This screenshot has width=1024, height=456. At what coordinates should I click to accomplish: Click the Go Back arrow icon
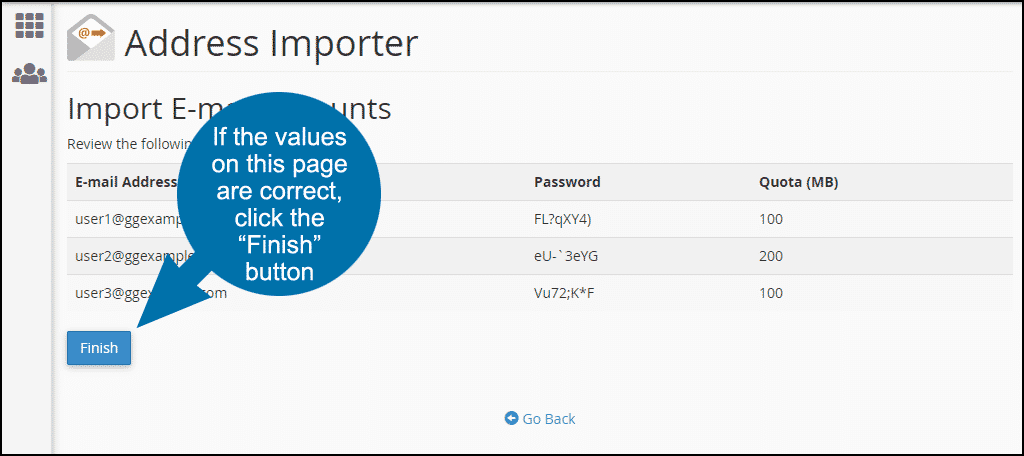click(x=511, y=418)
